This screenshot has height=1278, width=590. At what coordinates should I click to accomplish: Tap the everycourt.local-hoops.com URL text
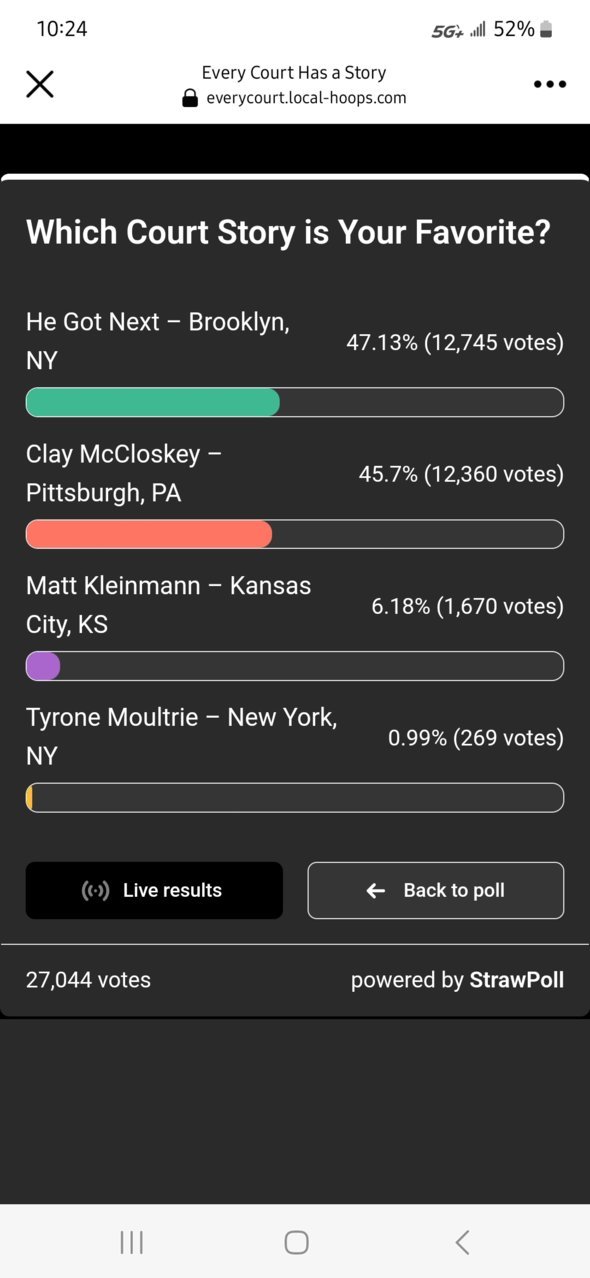306,98
